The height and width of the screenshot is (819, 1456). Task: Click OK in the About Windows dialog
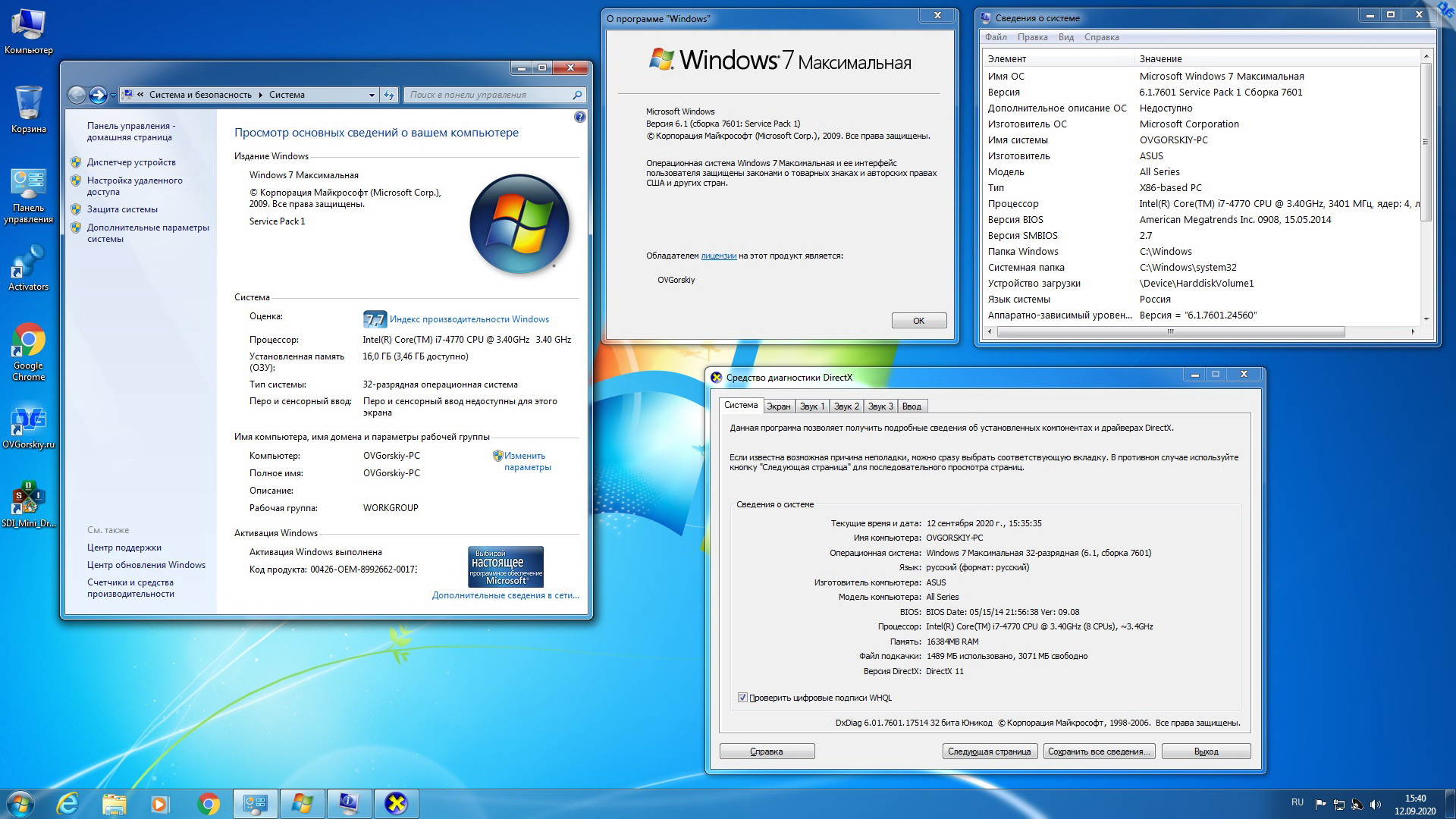(x=918, y=320)
